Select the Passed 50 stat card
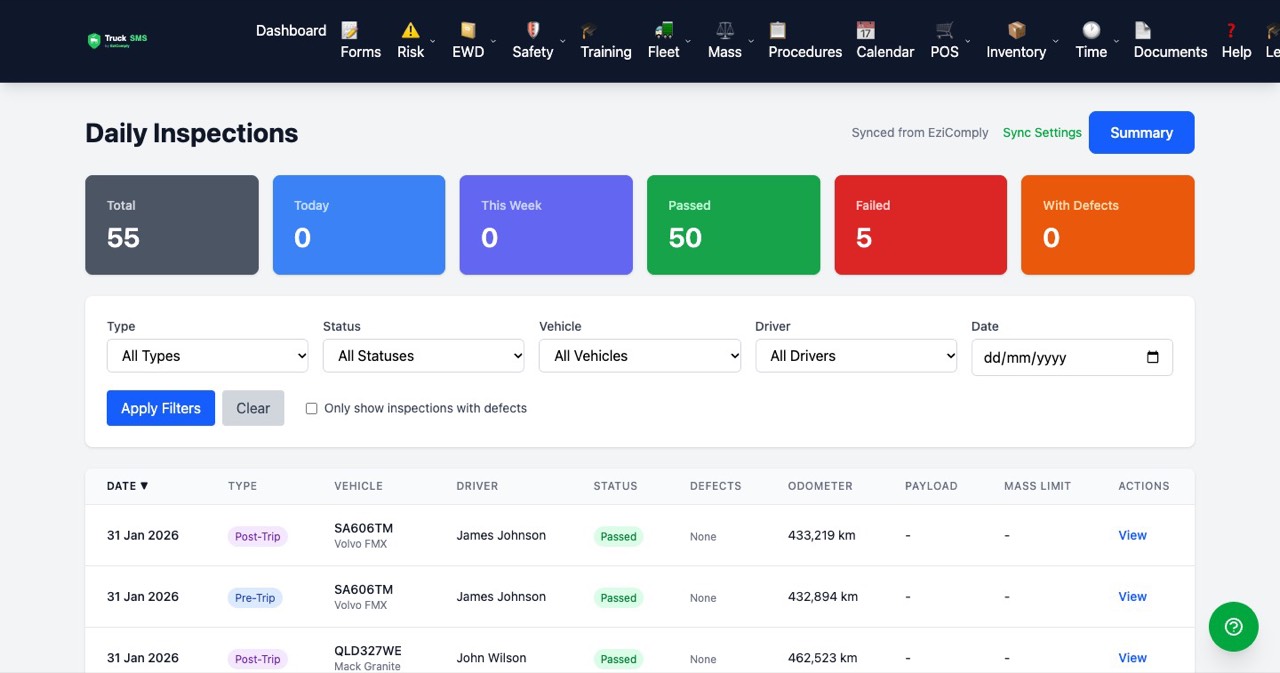The width and height of the screenshot is (1280, 673). coord(733,225)
